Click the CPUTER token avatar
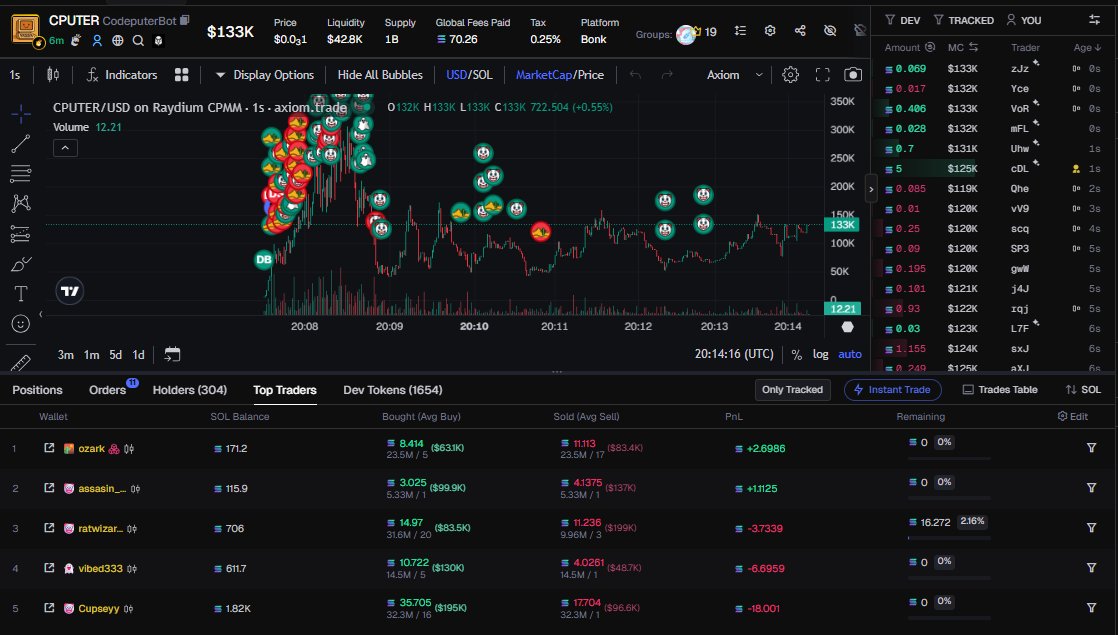 pyautogui.click(x=26, y=29)
